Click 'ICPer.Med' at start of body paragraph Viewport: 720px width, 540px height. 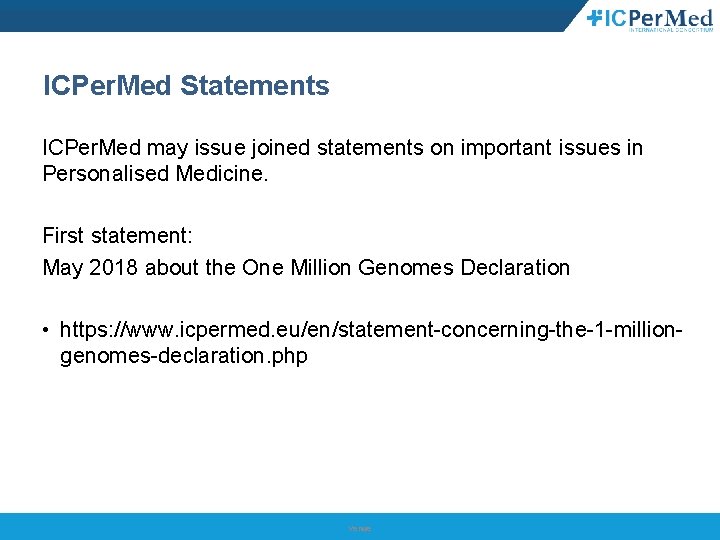pyautogui.click(x=92, y=148)
